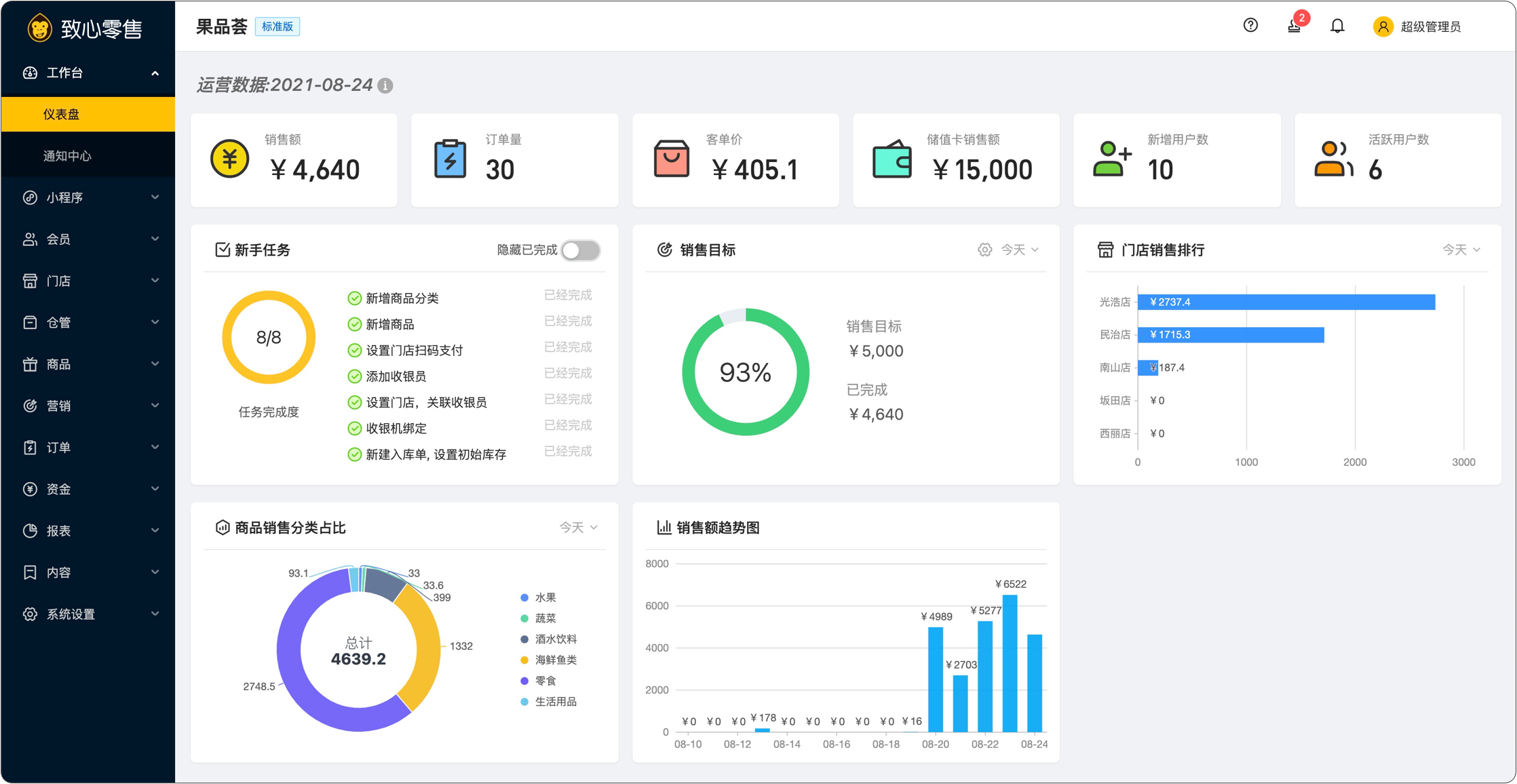Image resolution: width=1517 pixels, height=784 pixels.
Task: Open the notification bell icon
Action: point(1337,26)
